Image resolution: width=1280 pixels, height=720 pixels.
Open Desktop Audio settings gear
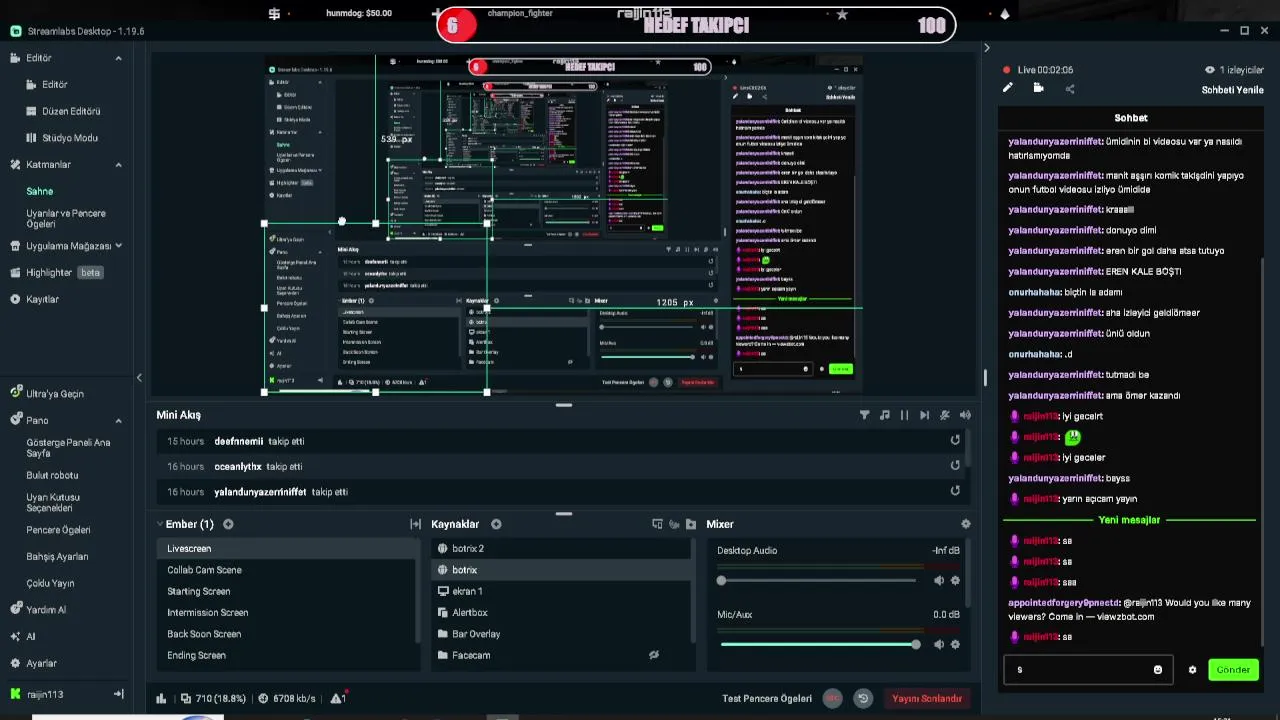[x=955, y=580]
